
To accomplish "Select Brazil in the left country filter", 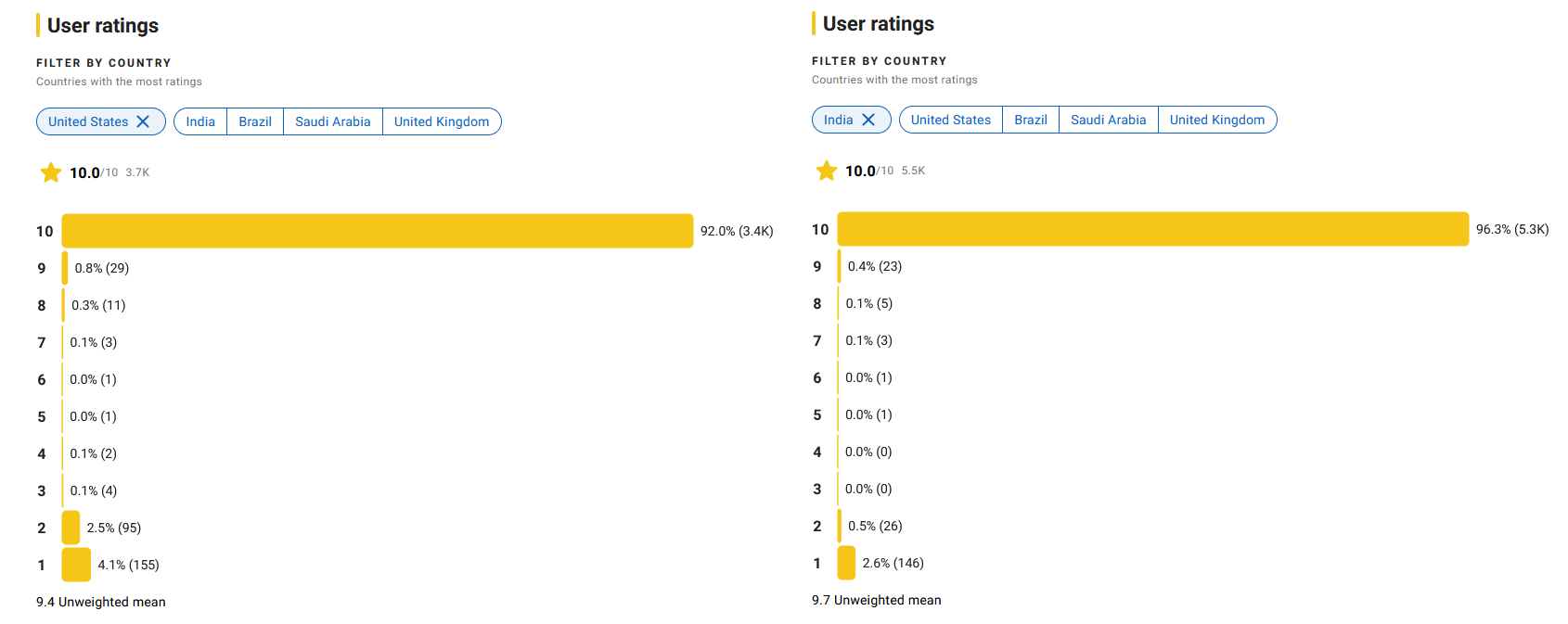I will (x=255, y=121).
